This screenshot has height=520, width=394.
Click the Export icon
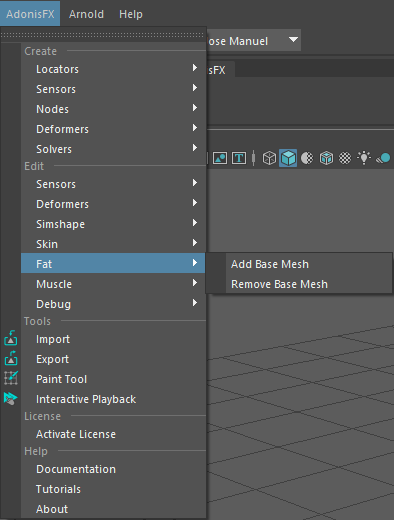point(11,358)
